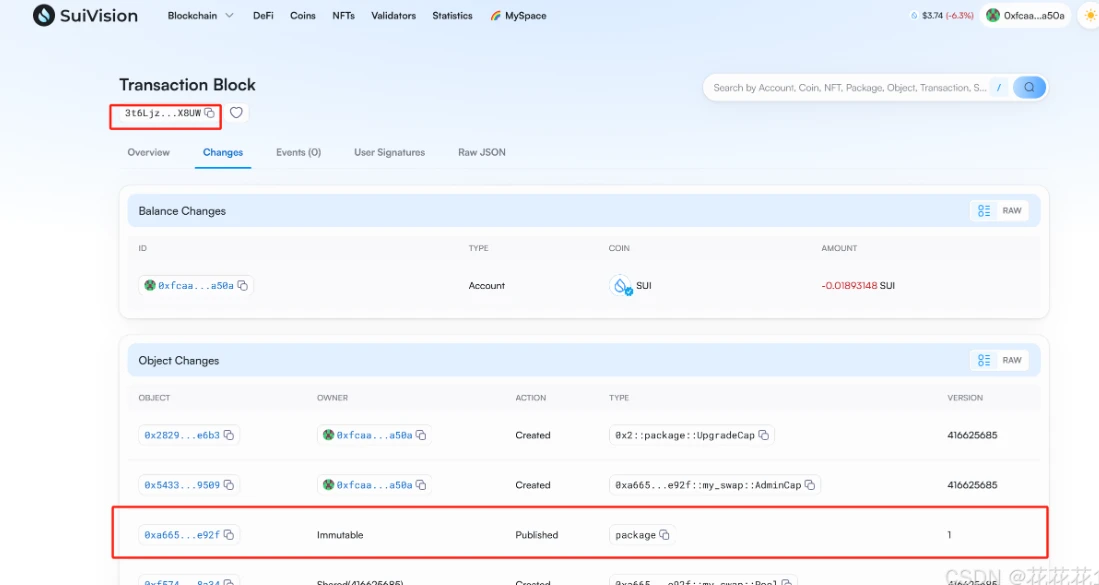Click the magnifier search button
The width and height of the screenshot is (1099, 585).
pos(1029,88)
